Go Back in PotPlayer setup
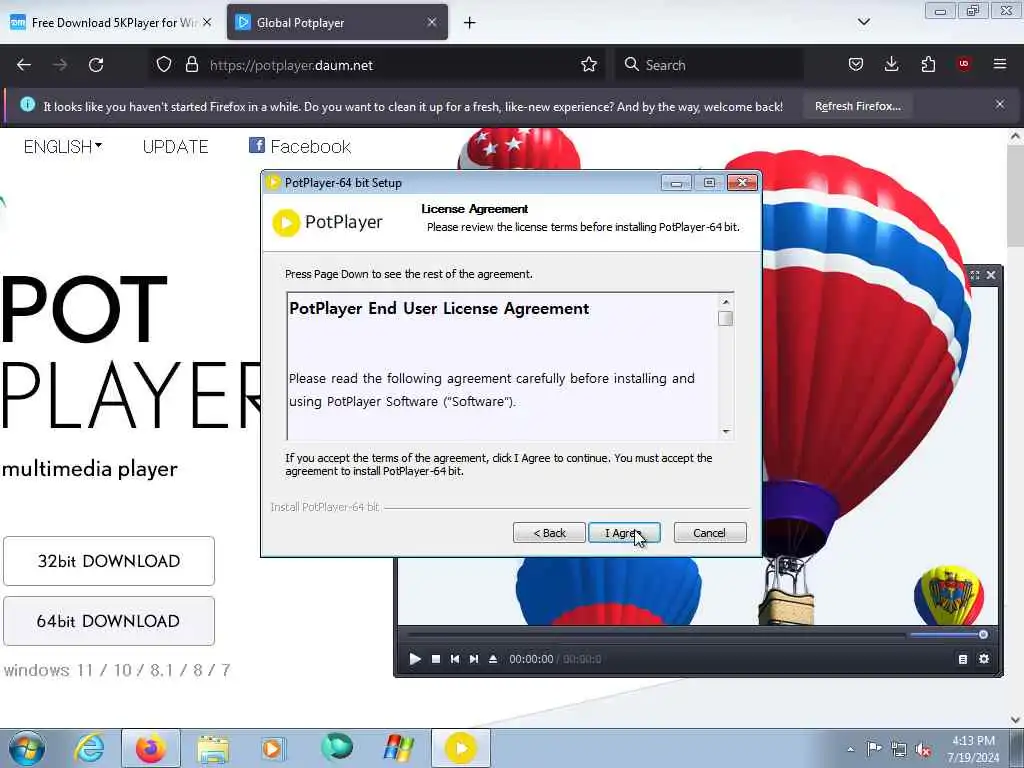 (549, 533)
